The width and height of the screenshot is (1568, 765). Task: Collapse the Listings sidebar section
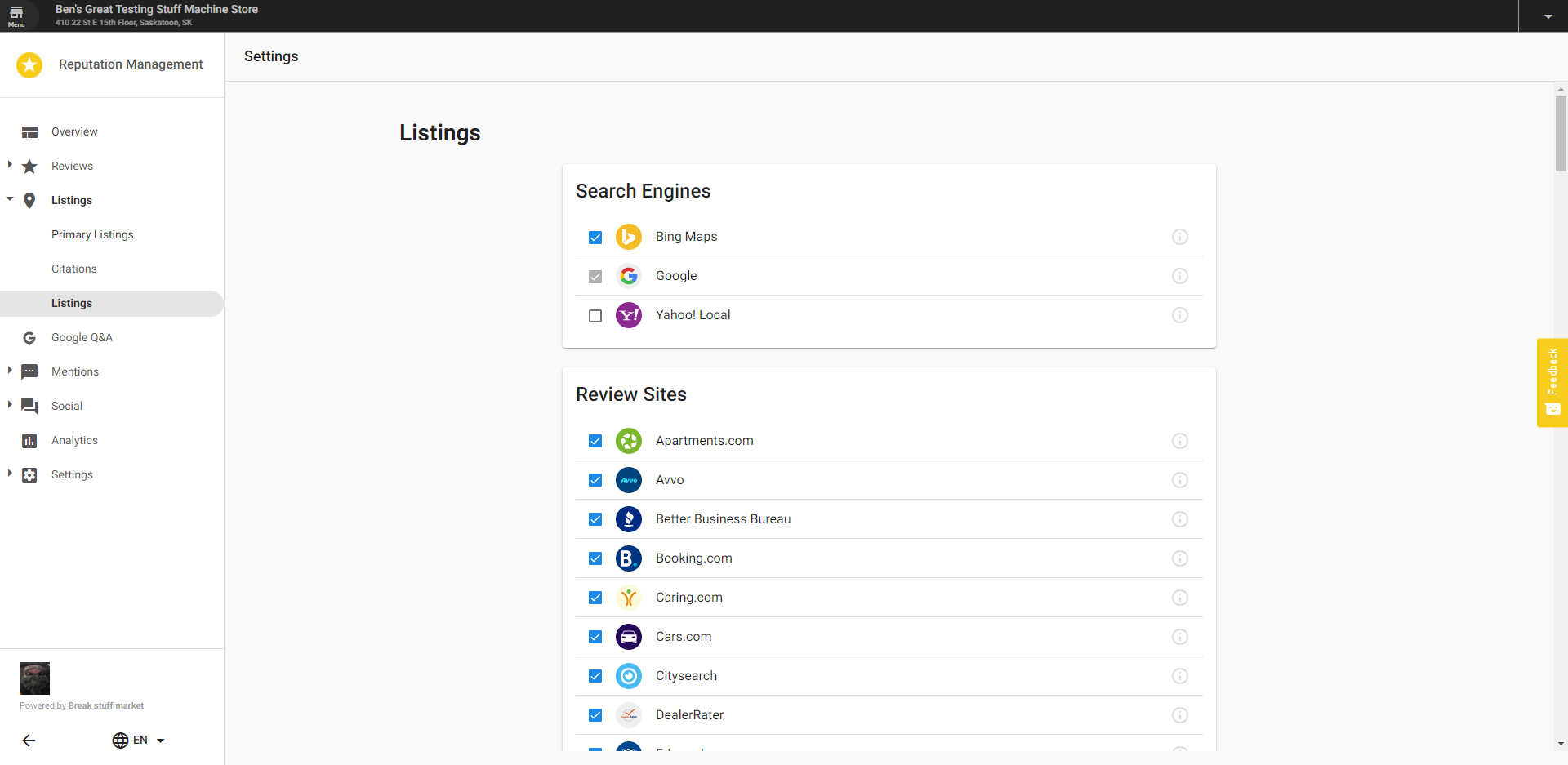pyautogui.click(x=10, y=199)
